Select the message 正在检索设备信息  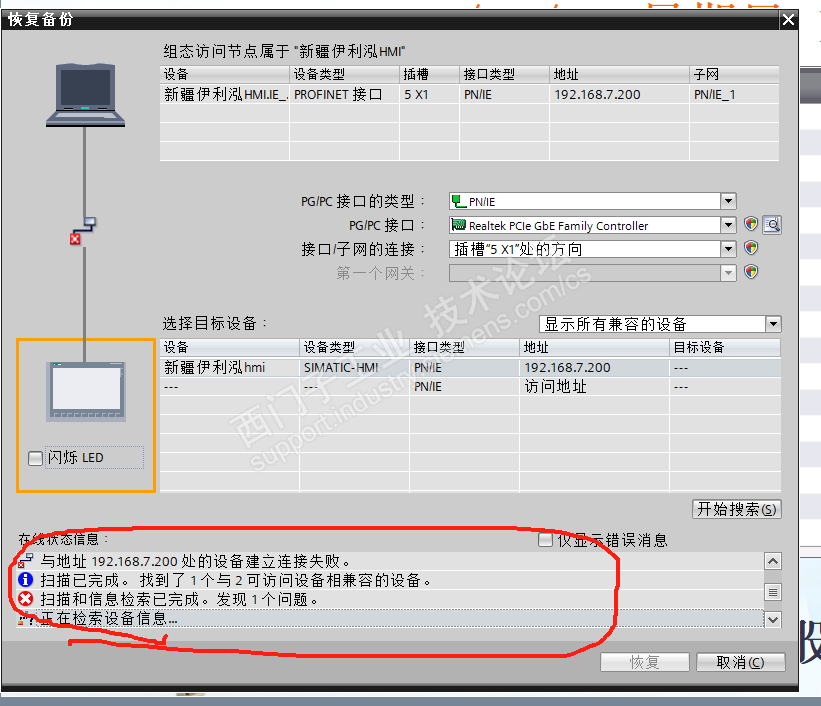click(x=390, y=619)
